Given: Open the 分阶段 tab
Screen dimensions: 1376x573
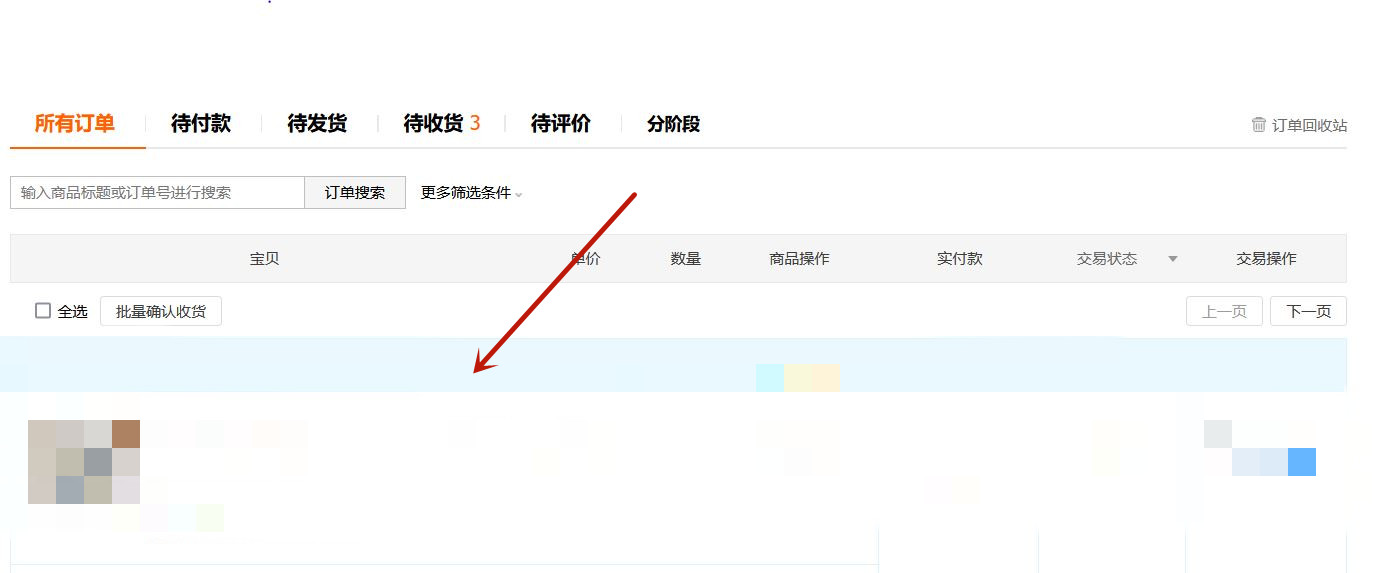Looking at the screenshot, I should point(673,124).
